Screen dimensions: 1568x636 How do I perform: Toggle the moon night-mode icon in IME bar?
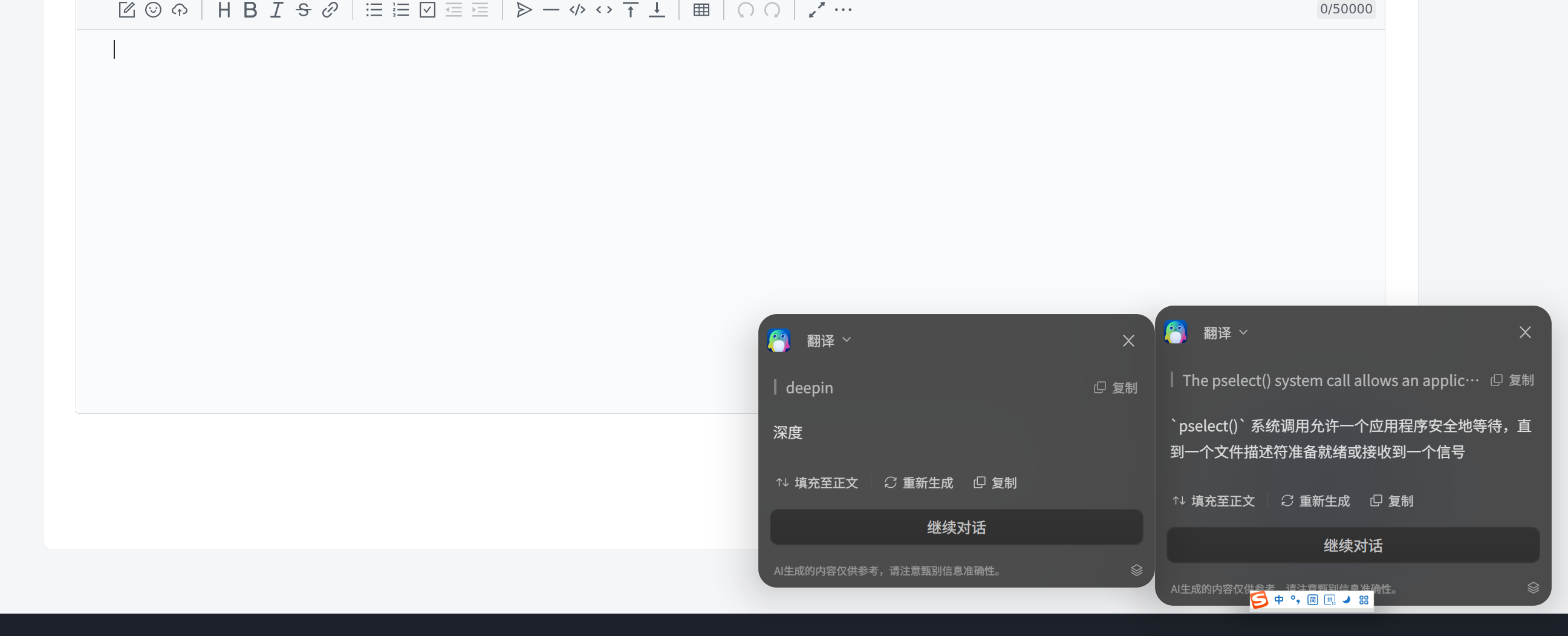1347,600
